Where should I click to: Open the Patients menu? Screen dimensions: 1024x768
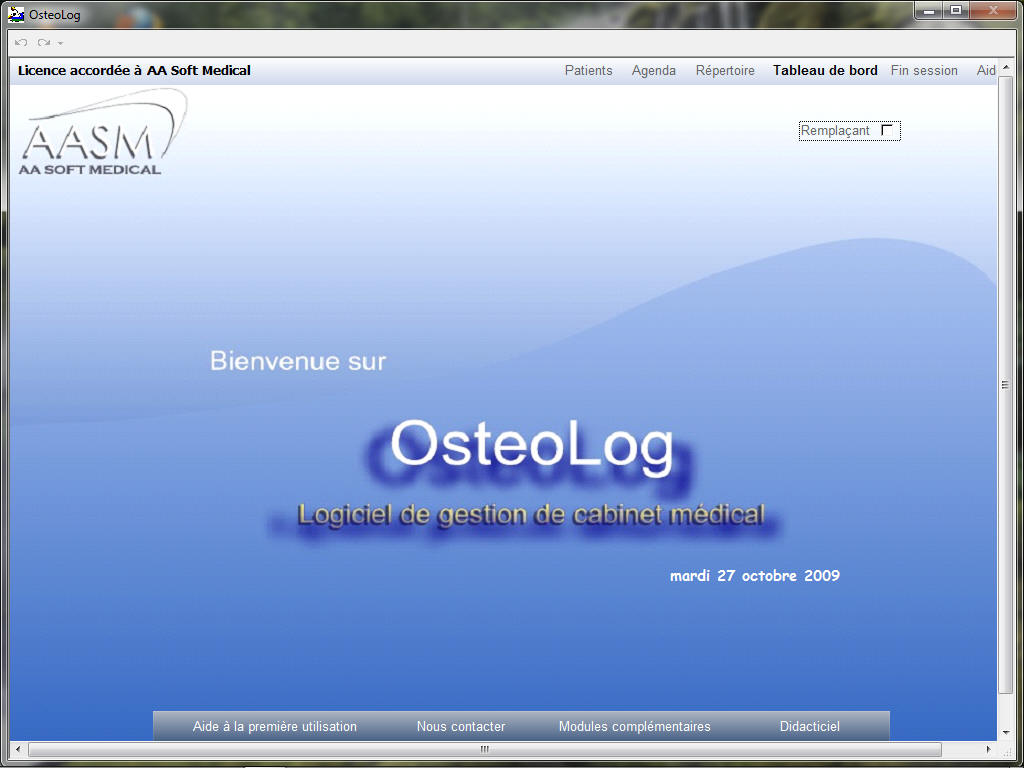588,71
